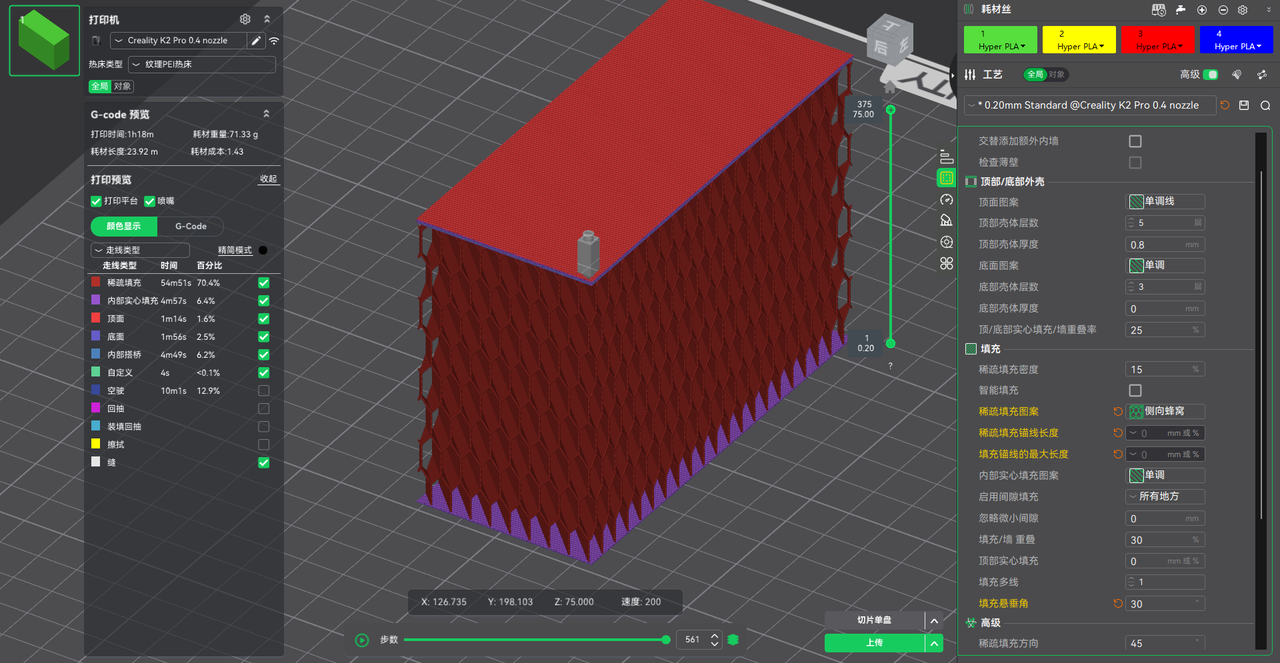1280x663 pixels.
Task: Check the 智能填充 smart infill checkbox
Action: (x=1135, y=390)
